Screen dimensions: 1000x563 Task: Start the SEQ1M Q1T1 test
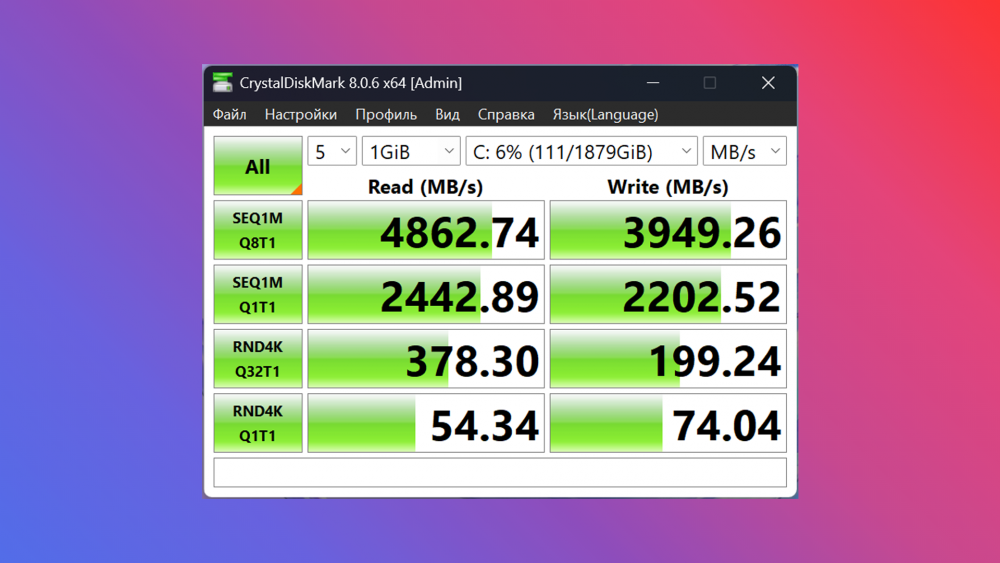(258, 295)
